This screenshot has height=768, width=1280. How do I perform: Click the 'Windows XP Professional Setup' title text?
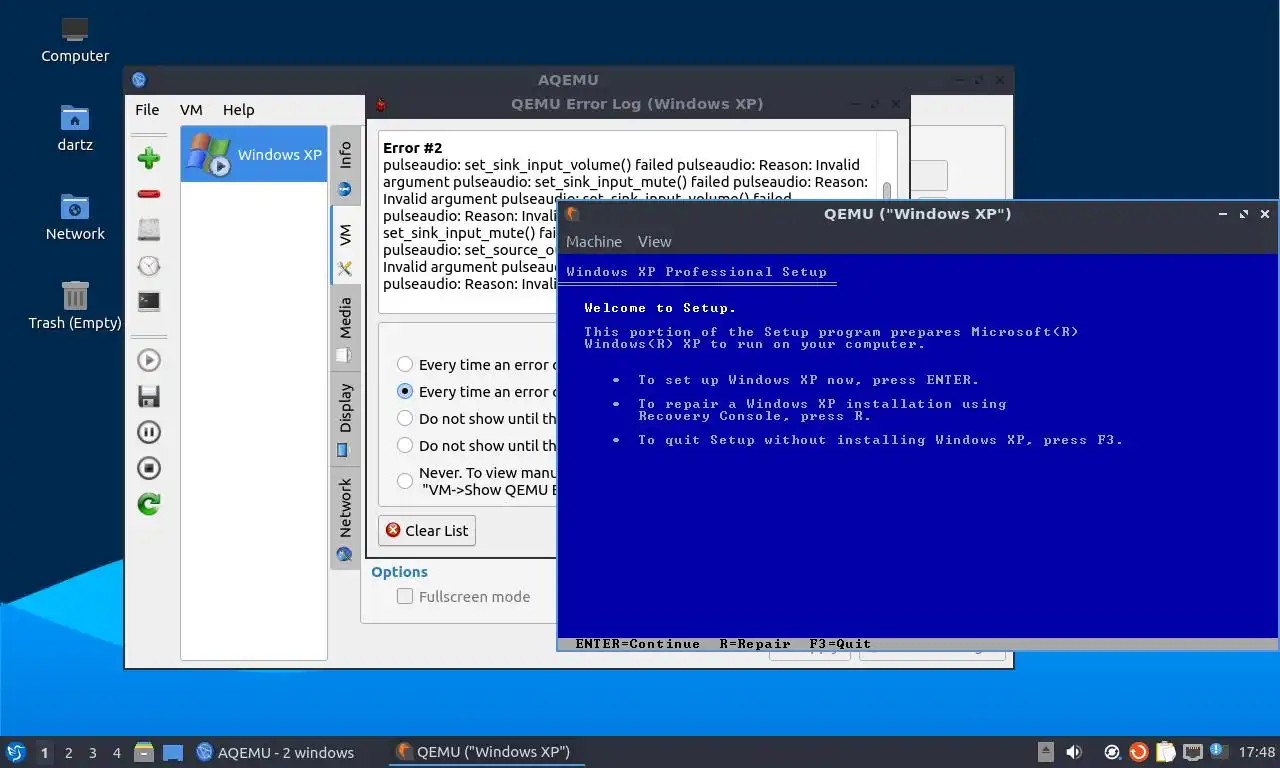697,272
